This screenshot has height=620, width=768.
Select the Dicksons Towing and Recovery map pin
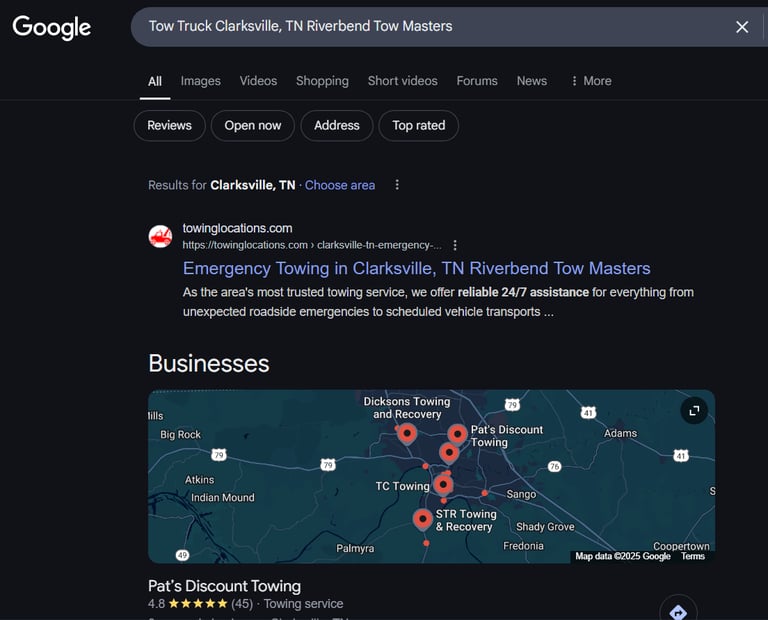tap(407, 433)
